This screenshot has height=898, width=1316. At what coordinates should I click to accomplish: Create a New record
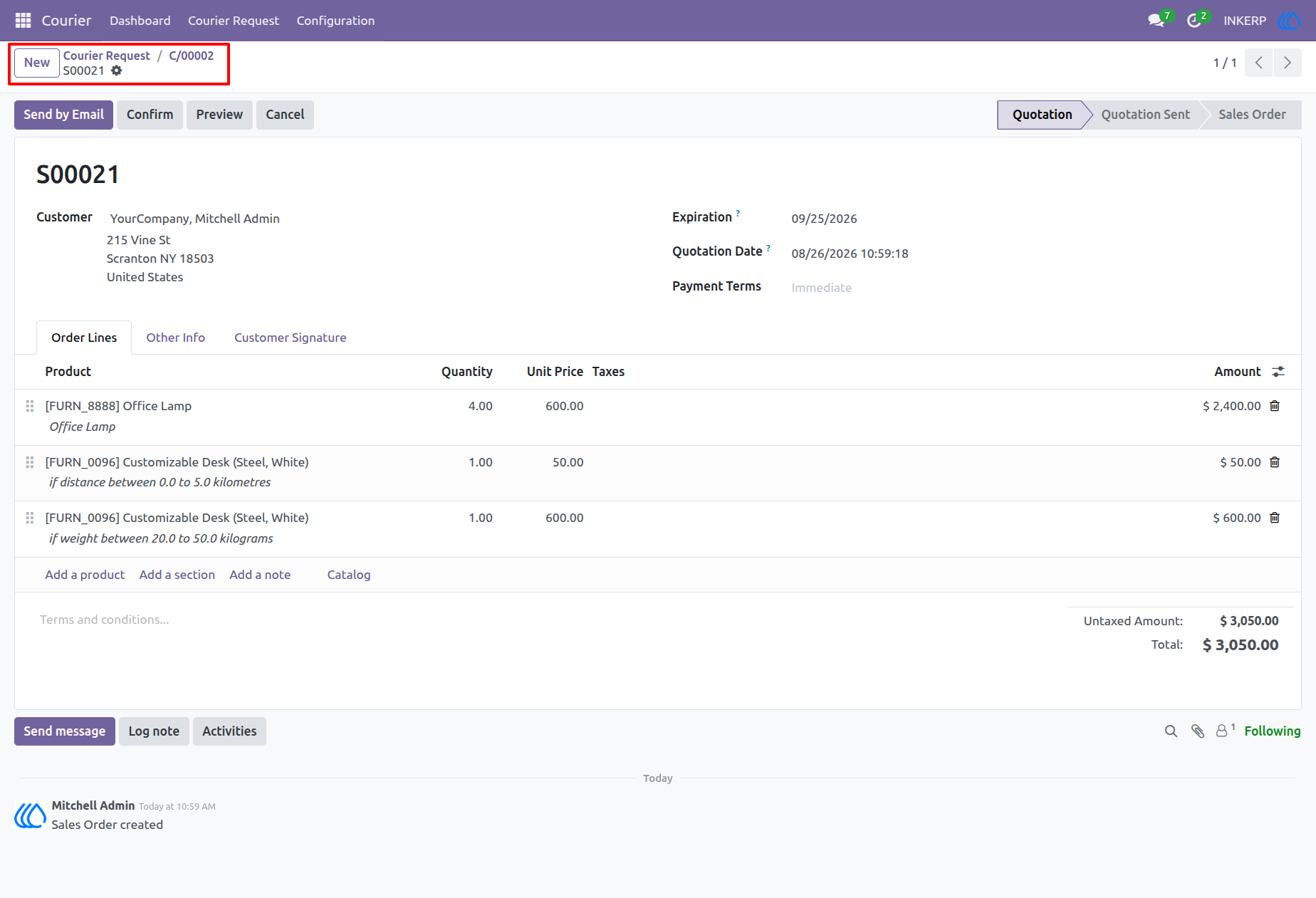click(37, 63)
